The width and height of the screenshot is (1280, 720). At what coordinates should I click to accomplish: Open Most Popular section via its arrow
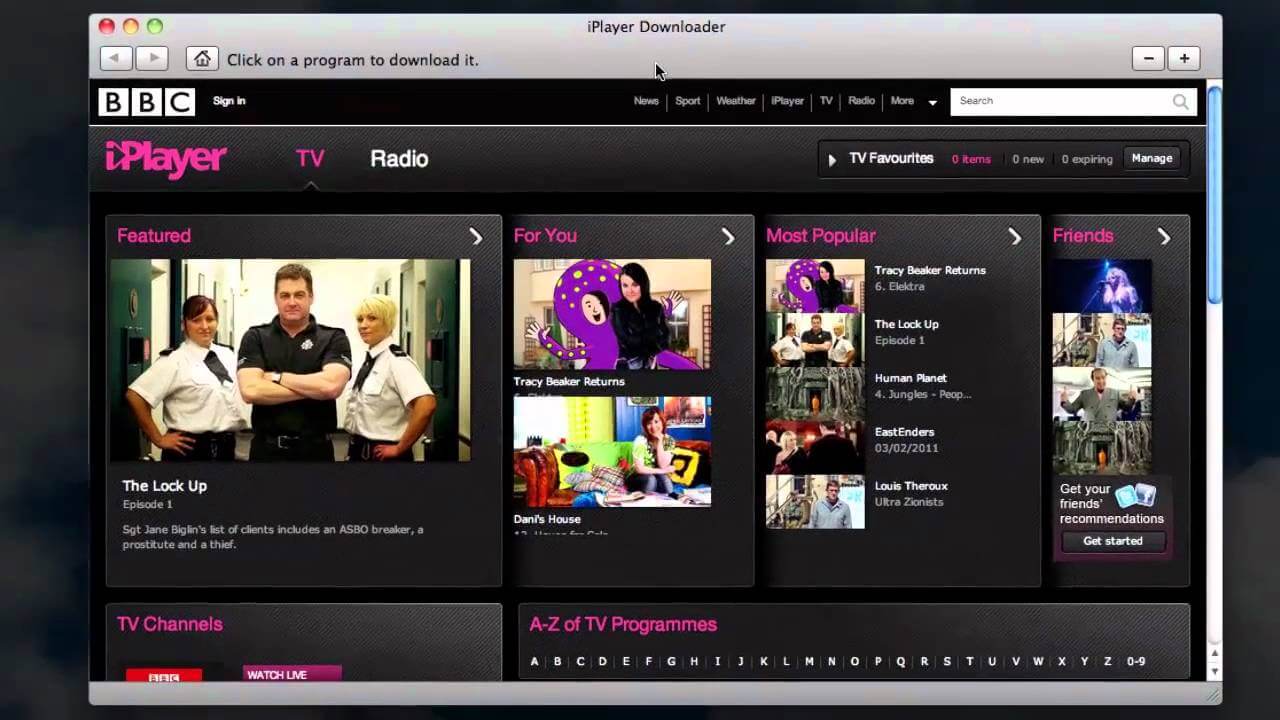pyautogui.click(x=1015, y=236)
